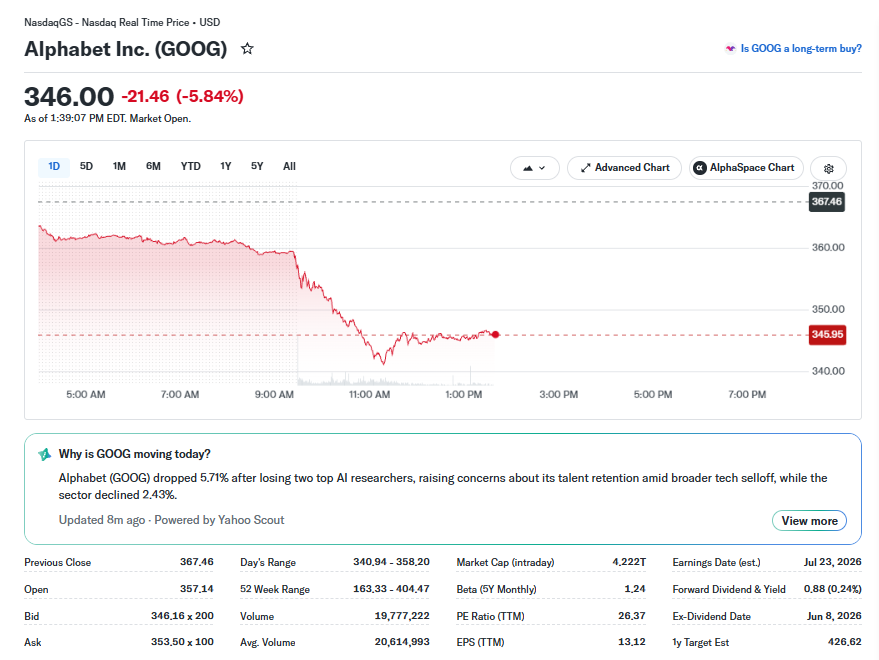879x660 pixels.
Task: Click Previous Close label
Action: 57,562
